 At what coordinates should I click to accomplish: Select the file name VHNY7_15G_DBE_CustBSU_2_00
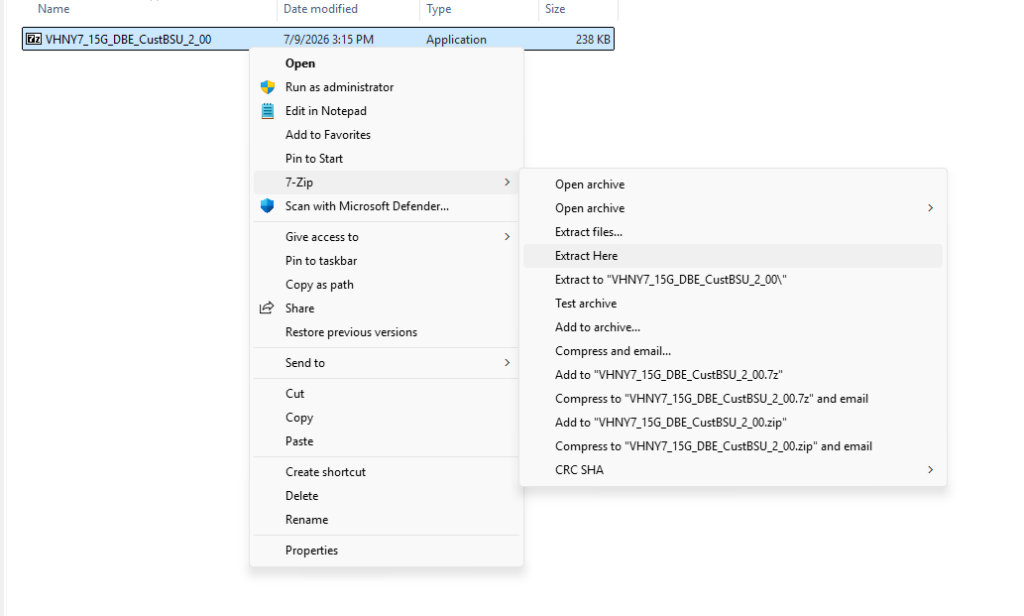pyautogui.click(x=128, y=39)
